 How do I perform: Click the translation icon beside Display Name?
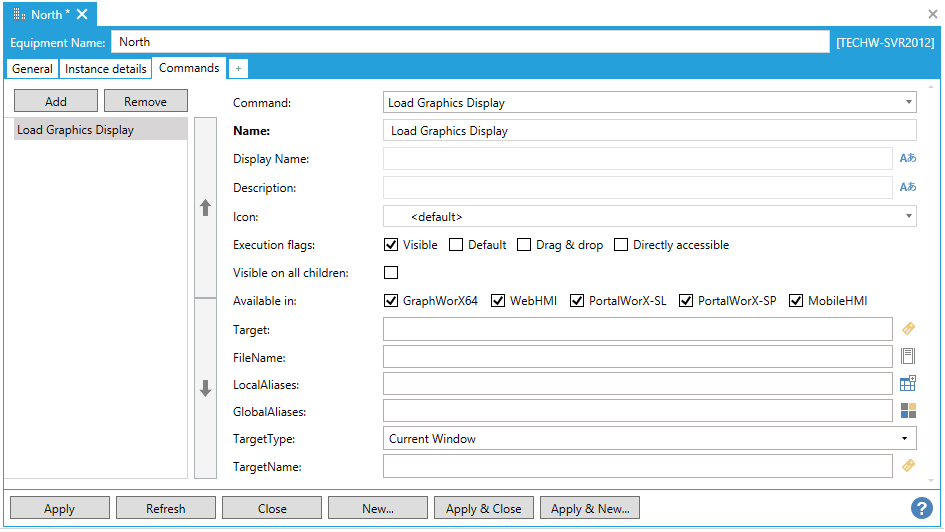point(907,158)
